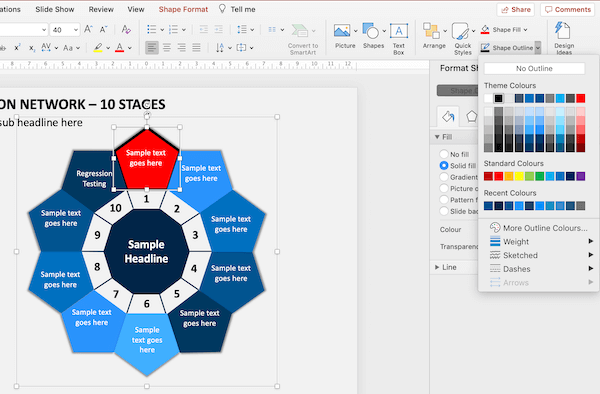Select Solid fill radio option
The image size is (600, 394).
(444, 166)
